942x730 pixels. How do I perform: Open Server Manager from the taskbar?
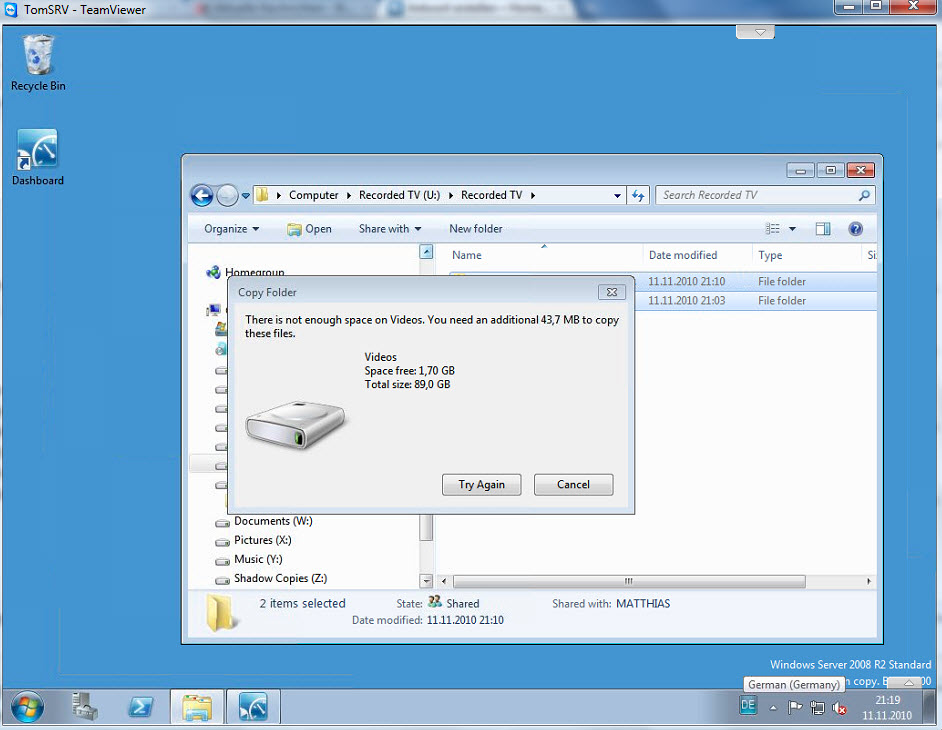tap(85, 707)
